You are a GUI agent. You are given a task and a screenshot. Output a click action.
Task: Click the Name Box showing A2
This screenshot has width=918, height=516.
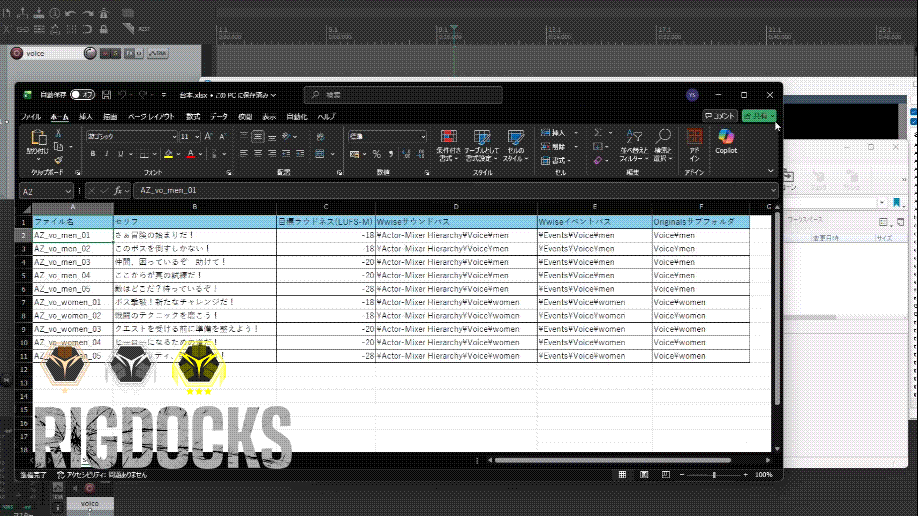pos(46,192)
